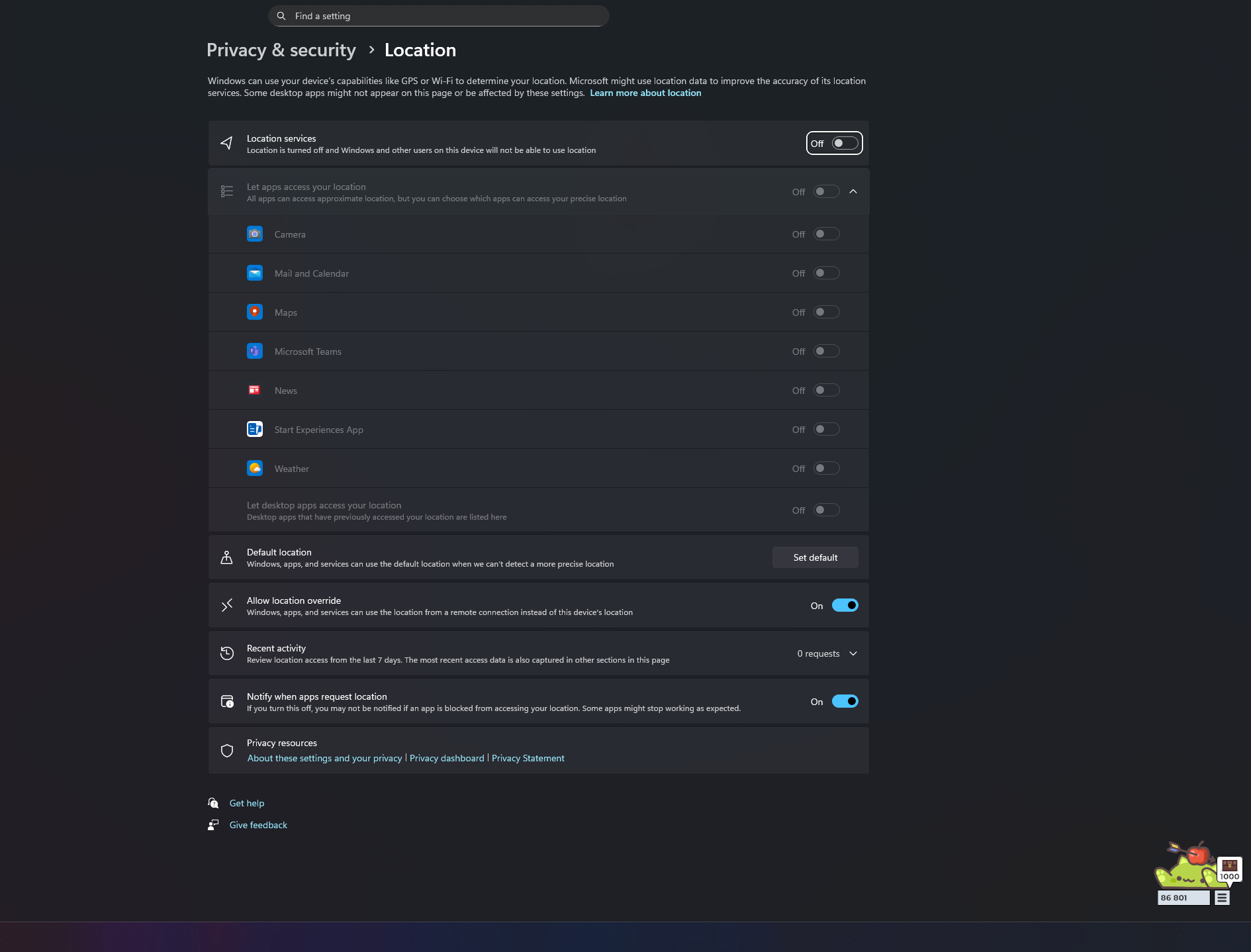
Task: Click the News app icon
Action: 255,391
